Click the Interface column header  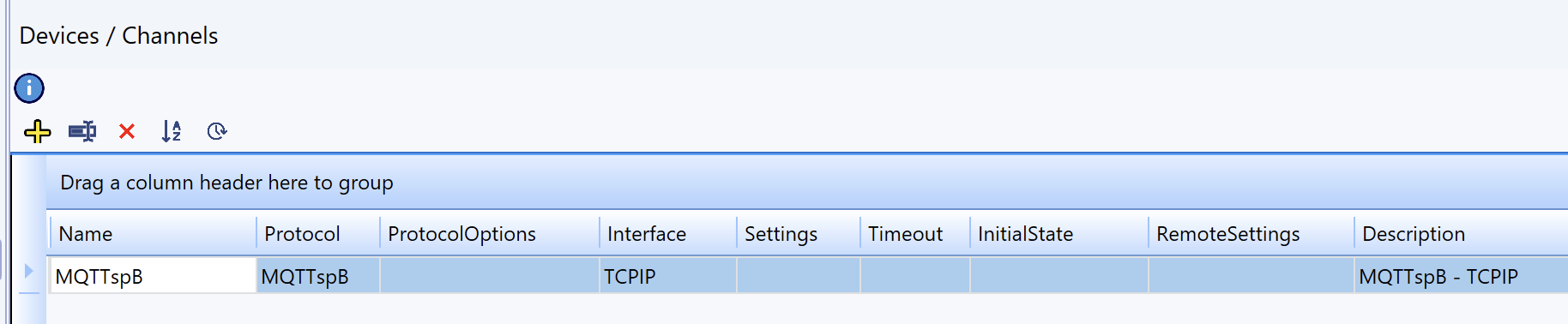click(668, 233)
